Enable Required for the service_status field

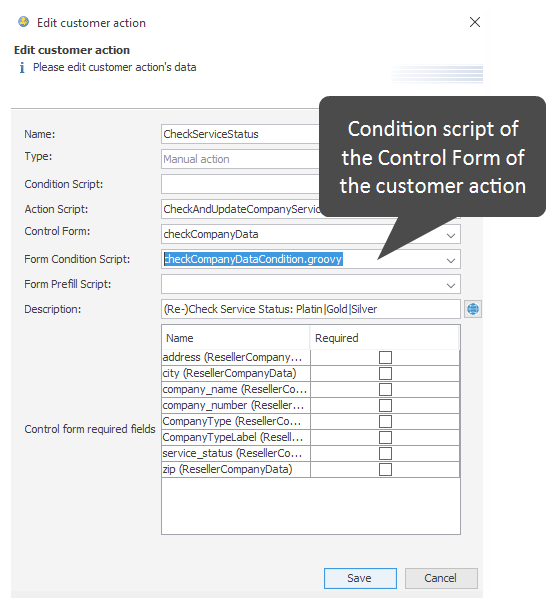click(x=385, y=453)
